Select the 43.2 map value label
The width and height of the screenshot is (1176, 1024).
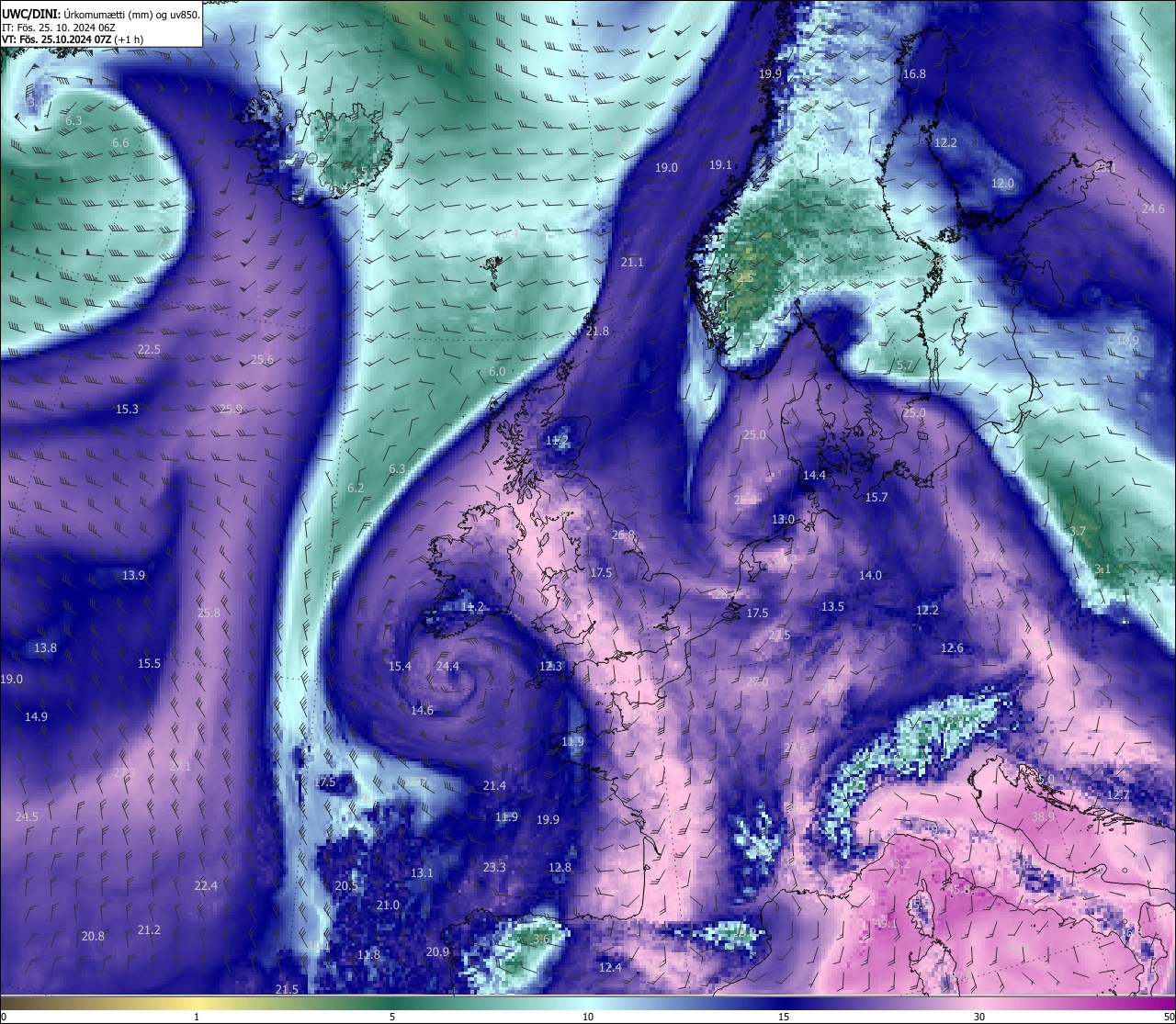click(899, 864)
